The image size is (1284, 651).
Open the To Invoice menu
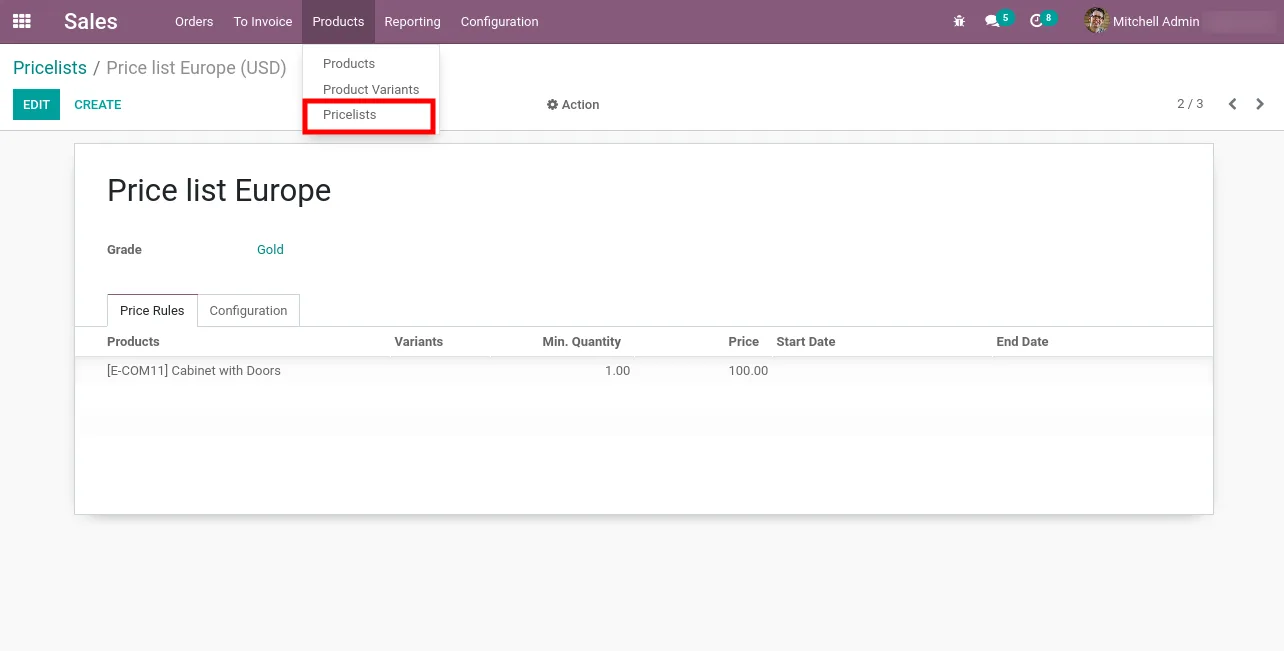click(x=263, y=21)
